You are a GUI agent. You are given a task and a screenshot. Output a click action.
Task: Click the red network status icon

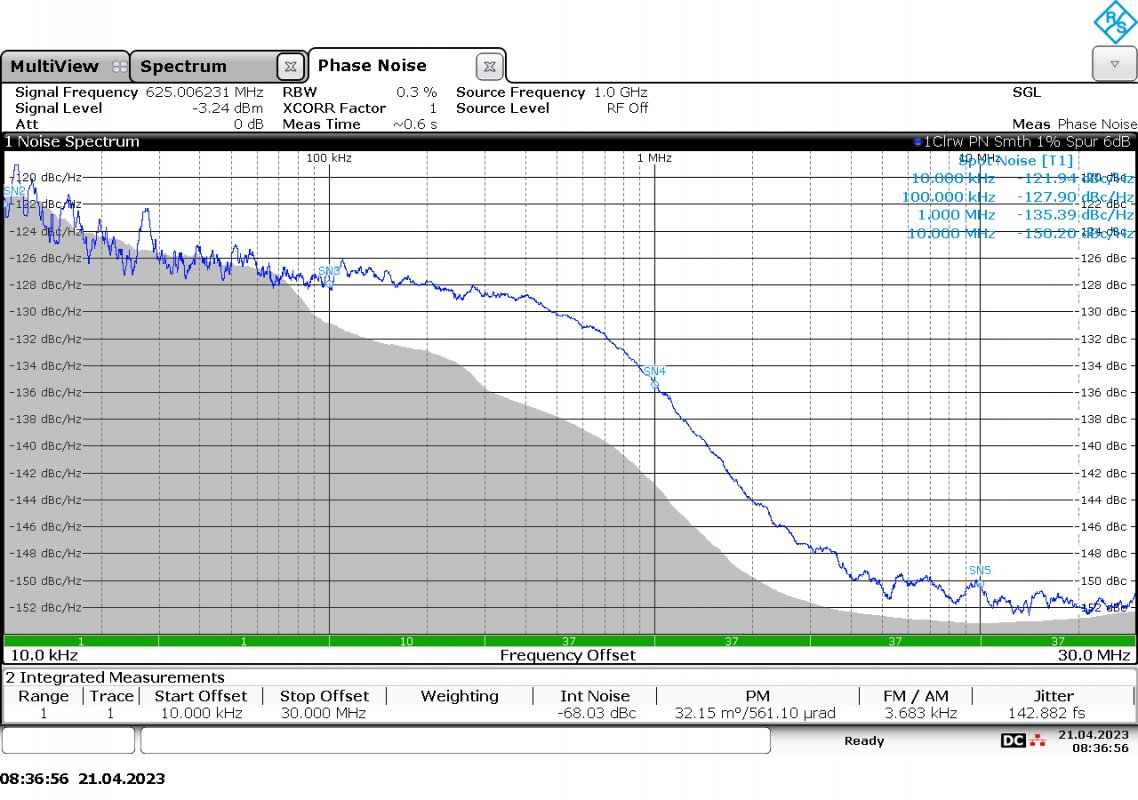[1038, 740]
